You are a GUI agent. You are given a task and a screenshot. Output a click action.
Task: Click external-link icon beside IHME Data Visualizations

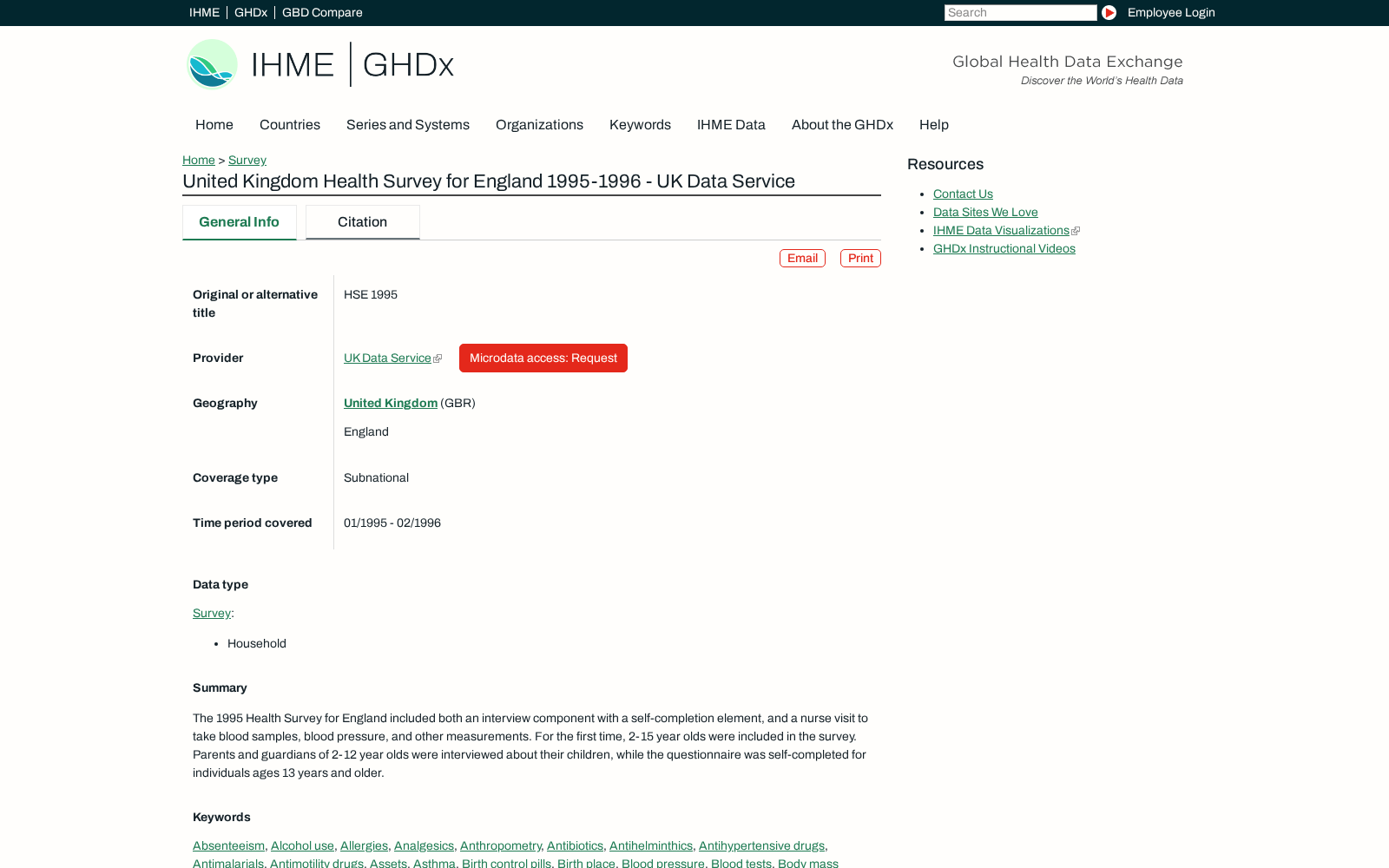tap(1076, 231)
